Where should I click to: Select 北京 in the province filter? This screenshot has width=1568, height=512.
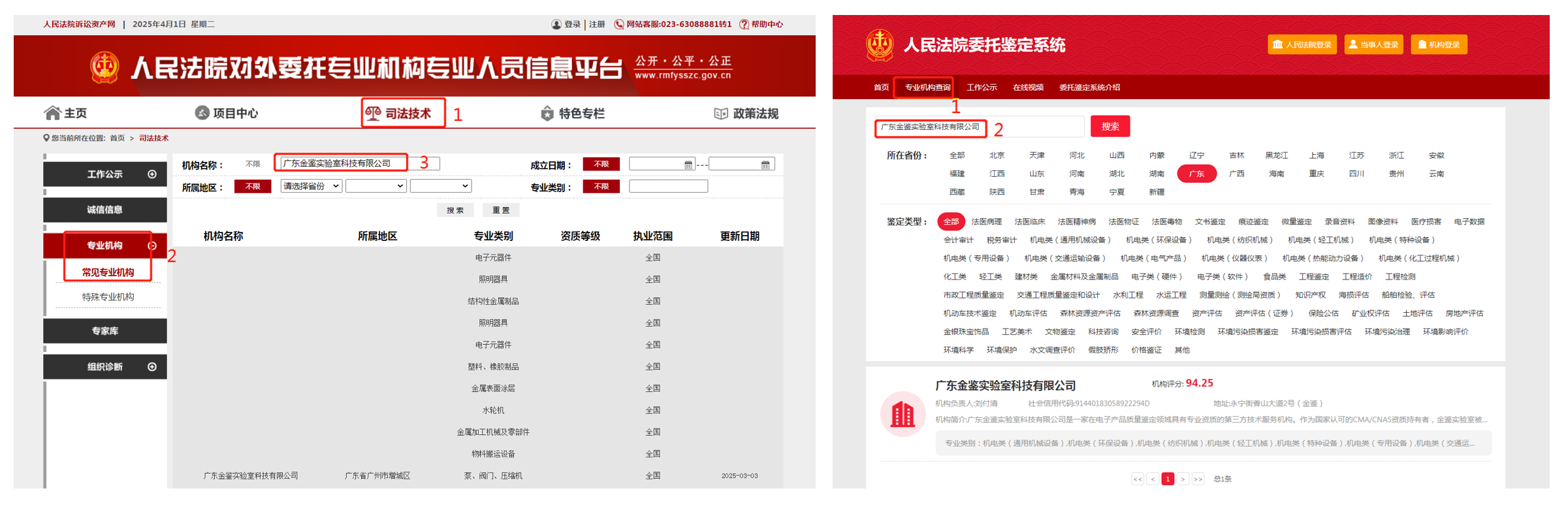coord(997,155)
